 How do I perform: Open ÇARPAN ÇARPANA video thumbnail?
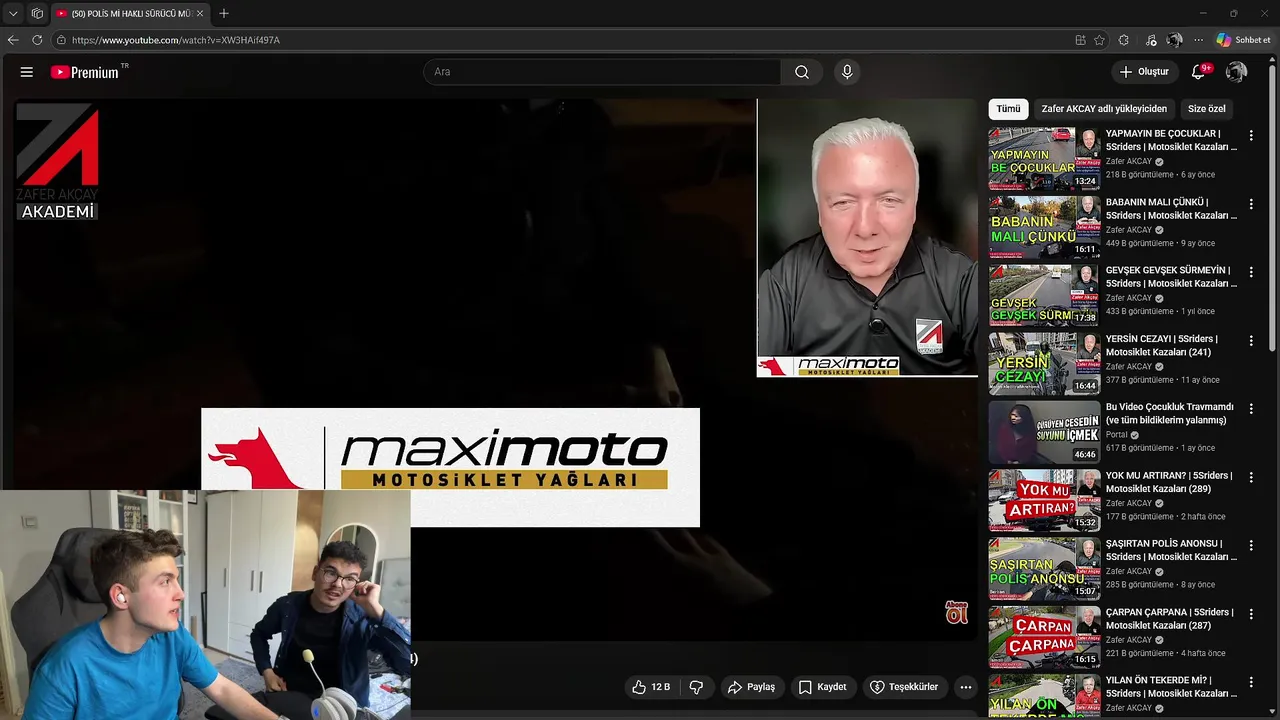(1044, 636)
